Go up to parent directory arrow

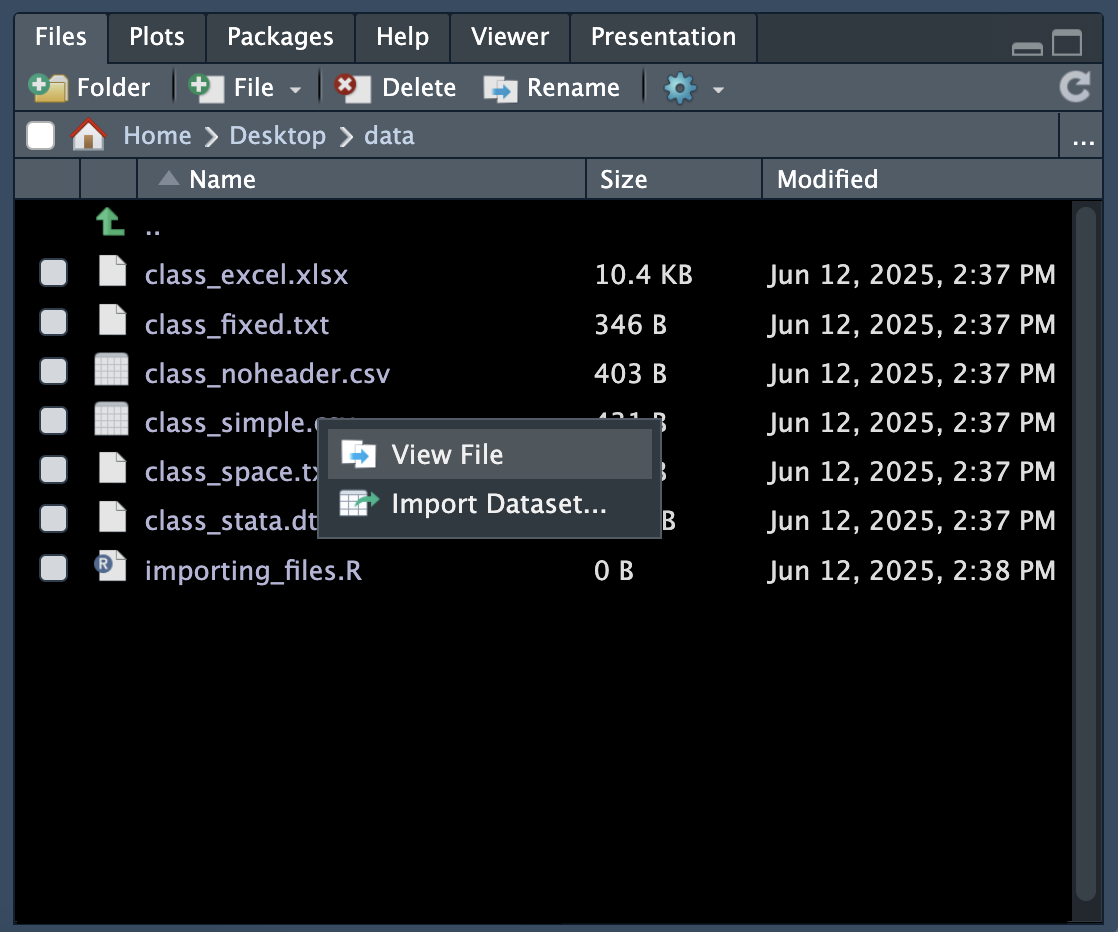110,223
